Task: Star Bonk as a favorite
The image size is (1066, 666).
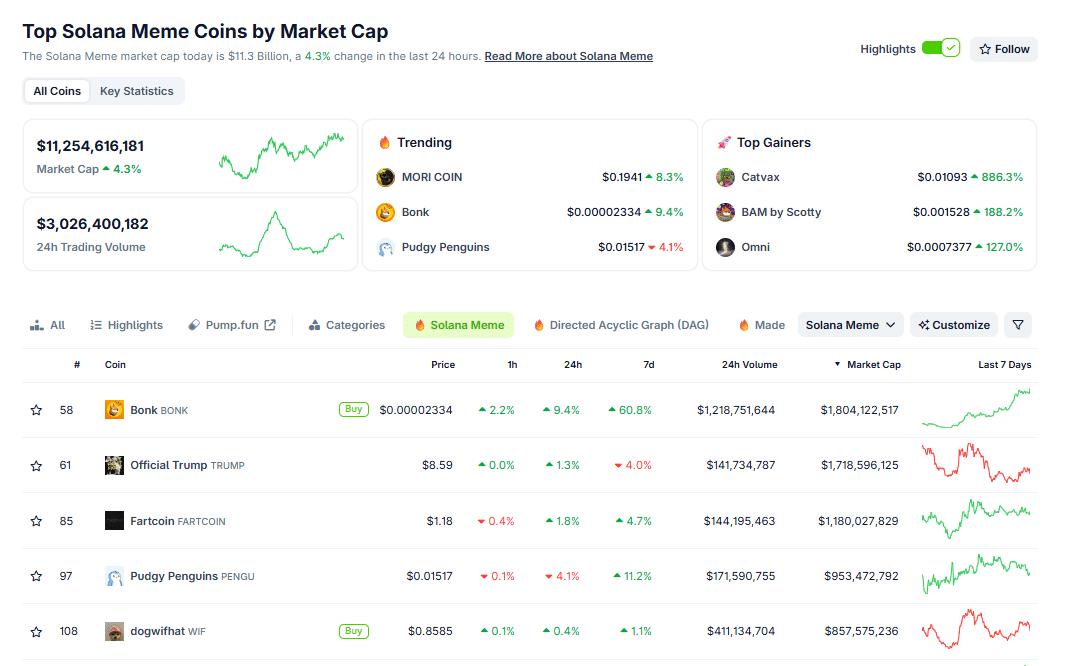Action: click(x=37, y=410)
